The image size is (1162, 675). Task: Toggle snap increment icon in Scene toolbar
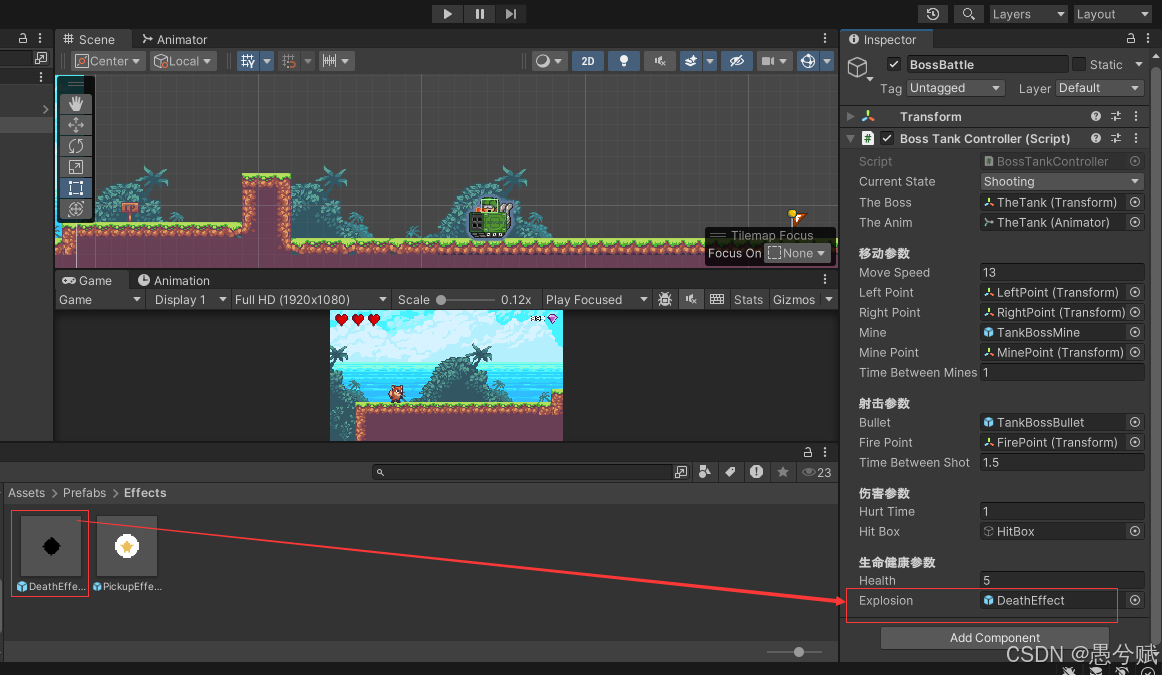pyautogui.click(x=289, y=61)
